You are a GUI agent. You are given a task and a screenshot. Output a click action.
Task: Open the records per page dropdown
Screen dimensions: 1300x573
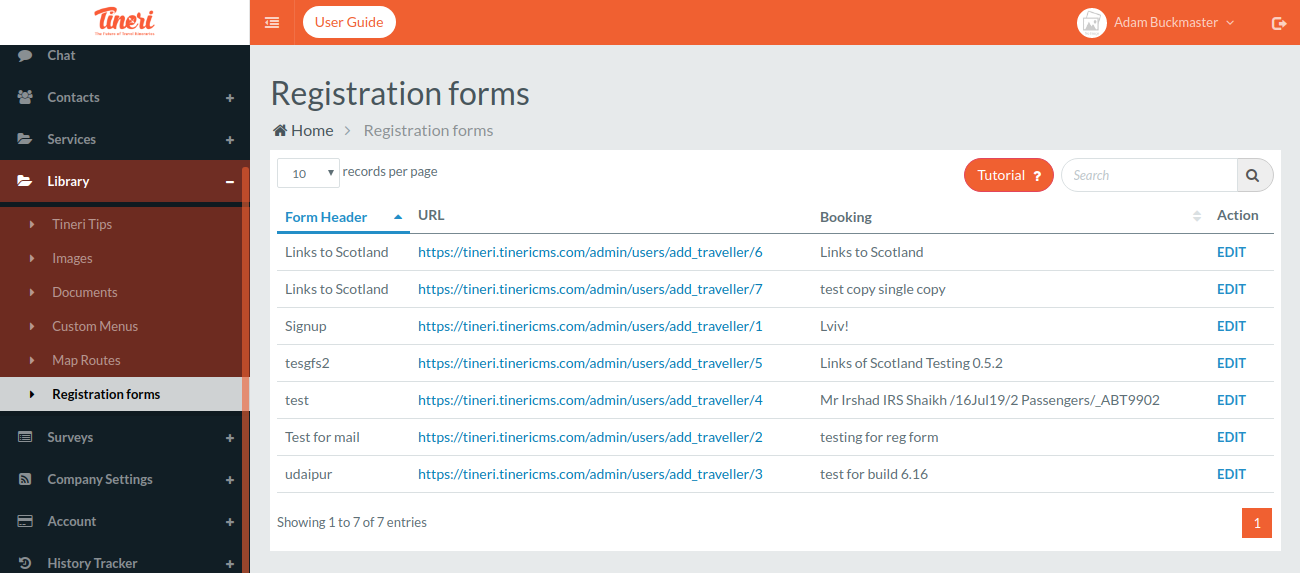pos(308,173)
